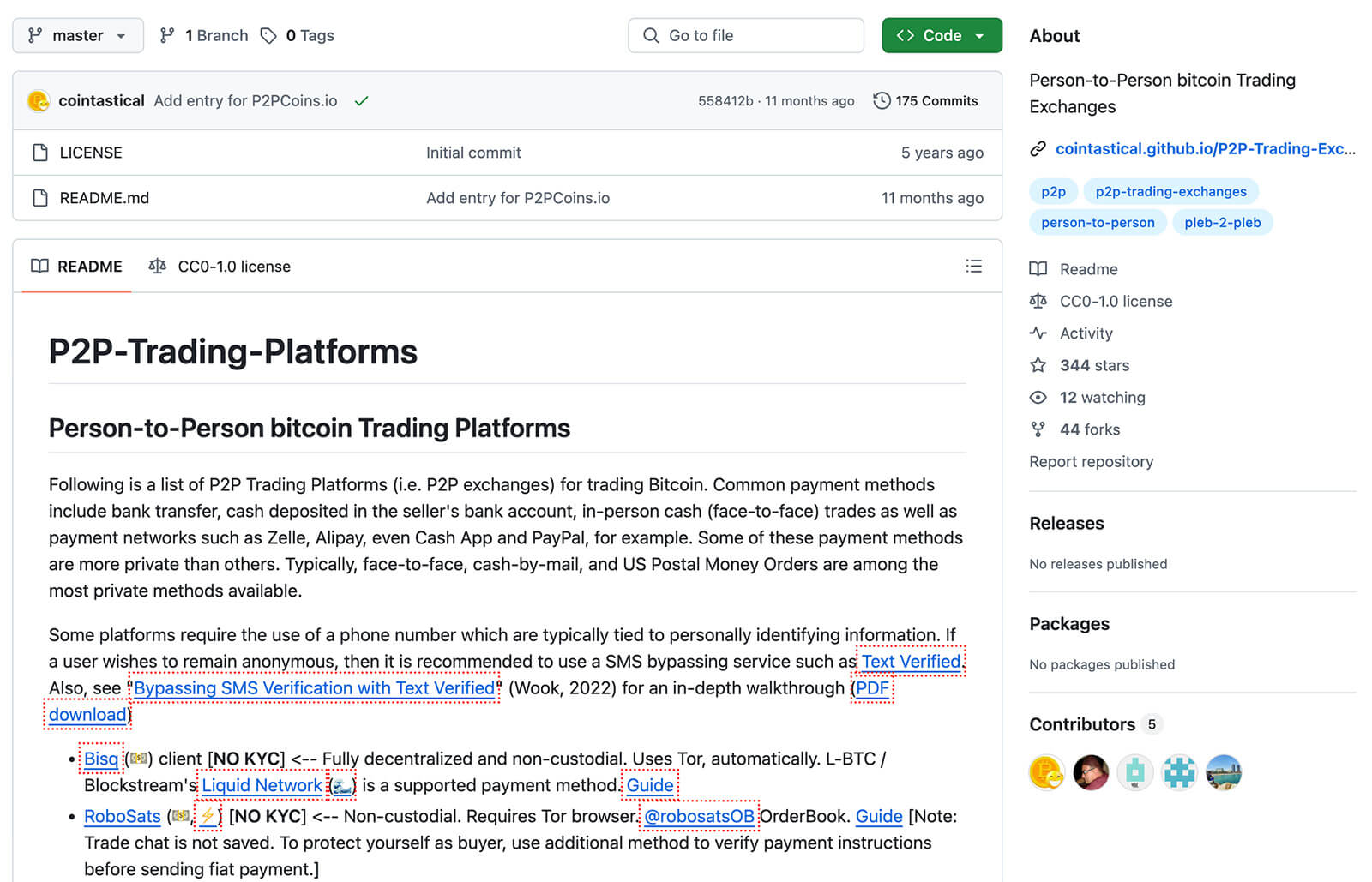Select the p2p-trading-exchanges topic tag
The image size is (1372, 882).
[x=1170, y=192]
